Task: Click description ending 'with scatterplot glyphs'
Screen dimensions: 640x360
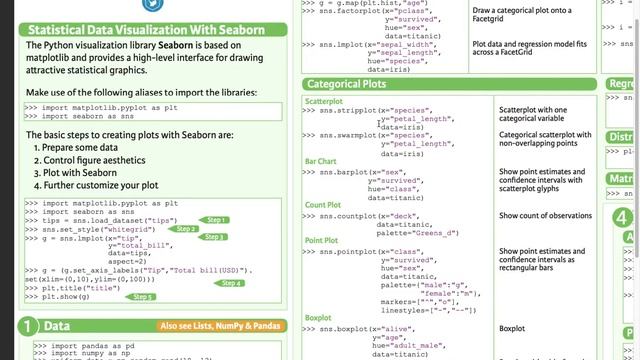Action: (x=542, y=180)
